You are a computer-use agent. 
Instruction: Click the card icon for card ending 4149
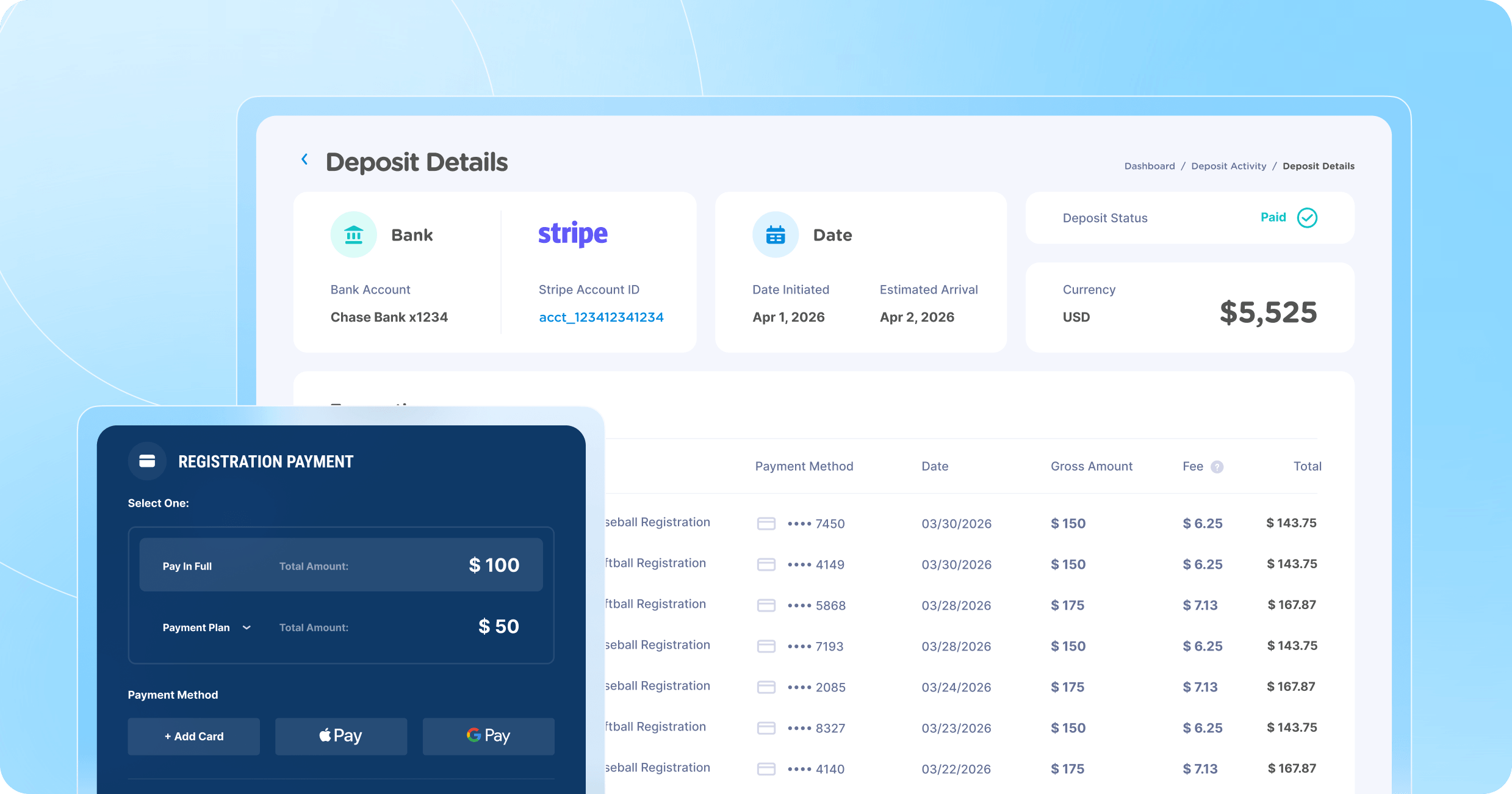tap(766, 565)
